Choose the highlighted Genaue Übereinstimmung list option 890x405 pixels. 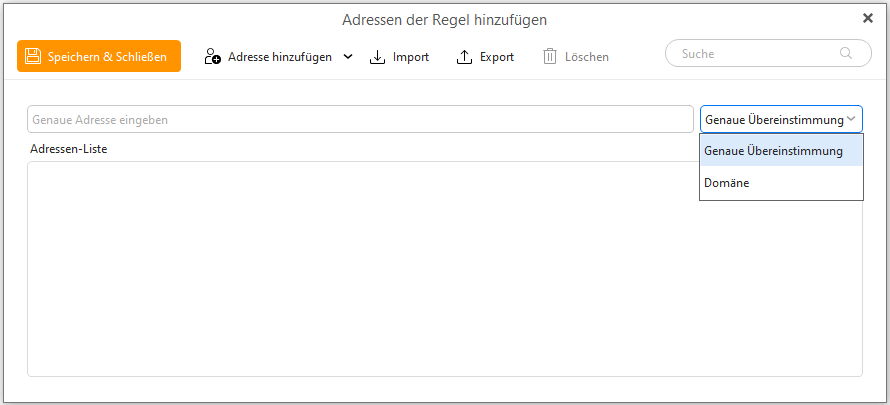coord(781,151)
